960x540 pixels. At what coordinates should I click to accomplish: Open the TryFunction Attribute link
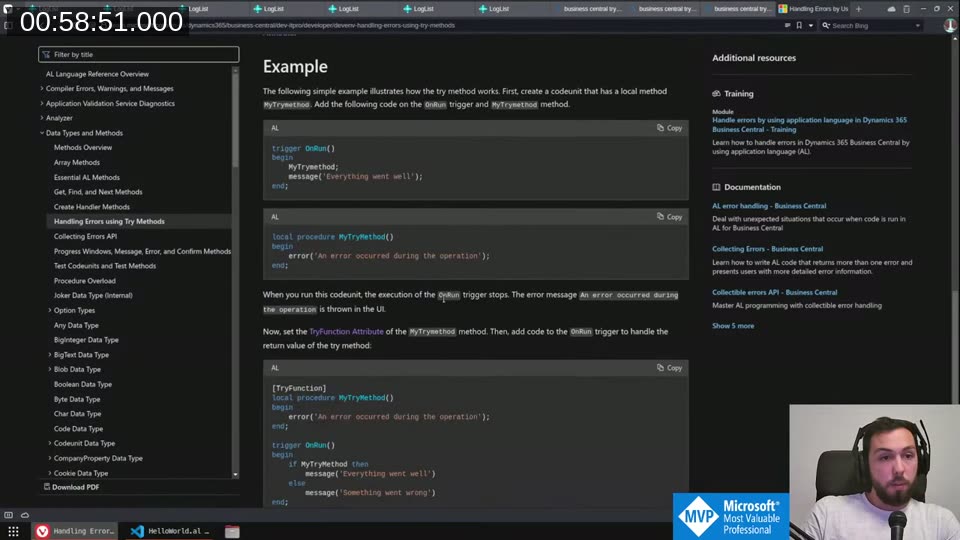(x=346, y=331)
